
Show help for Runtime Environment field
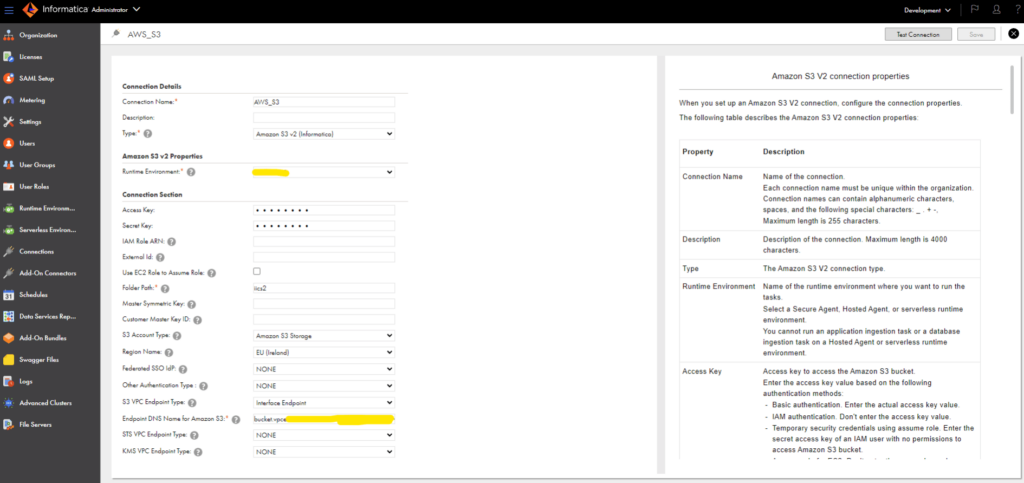190,172
